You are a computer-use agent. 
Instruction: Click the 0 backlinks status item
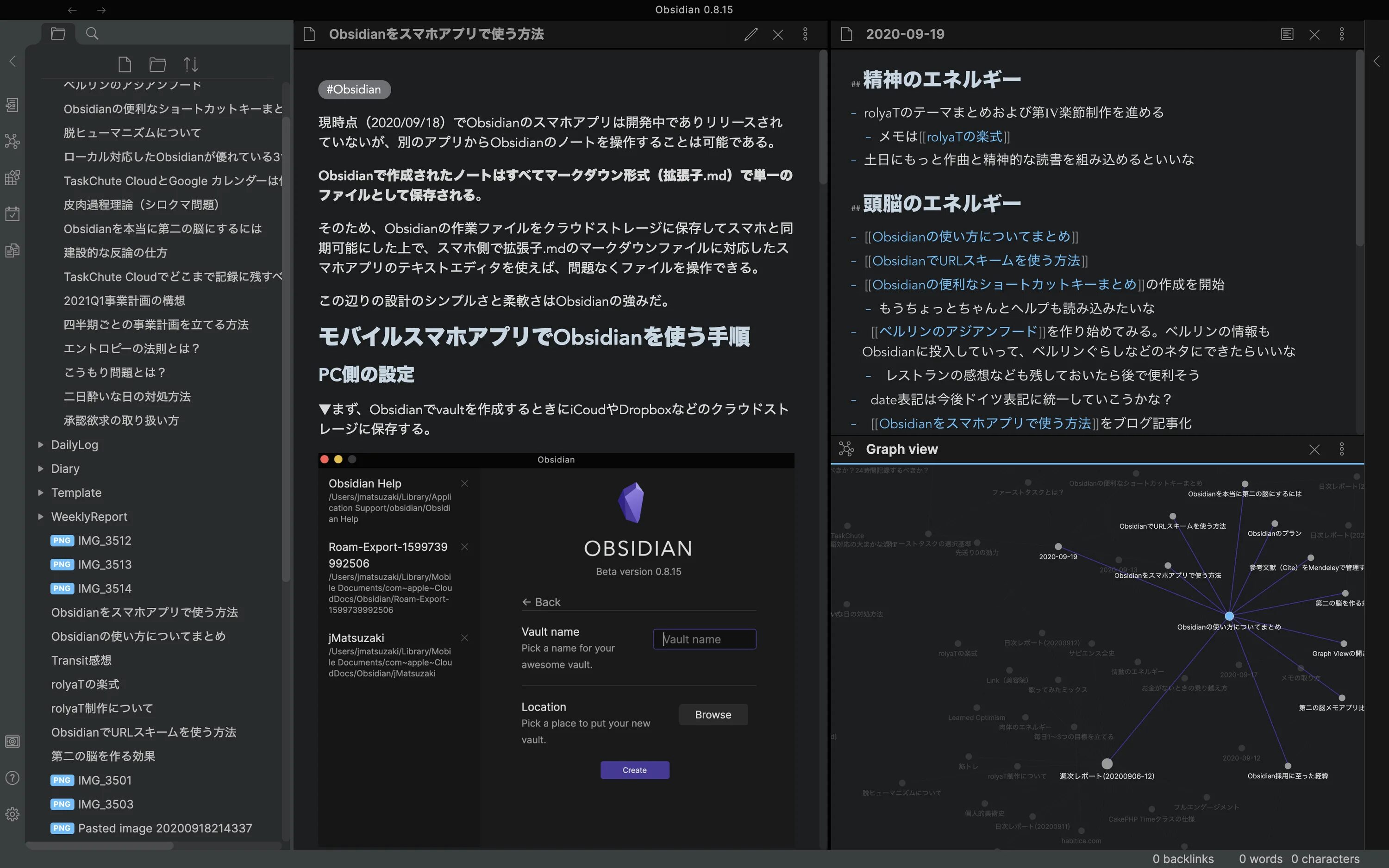(1183, 859)
